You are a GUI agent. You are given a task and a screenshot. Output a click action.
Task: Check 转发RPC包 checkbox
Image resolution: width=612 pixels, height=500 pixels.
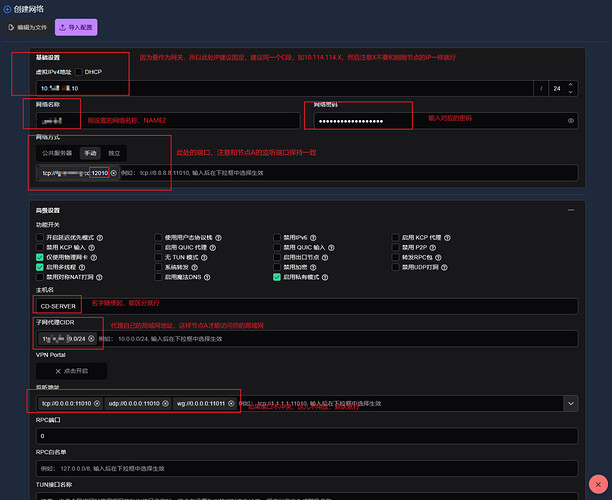[x=395, y=257]
